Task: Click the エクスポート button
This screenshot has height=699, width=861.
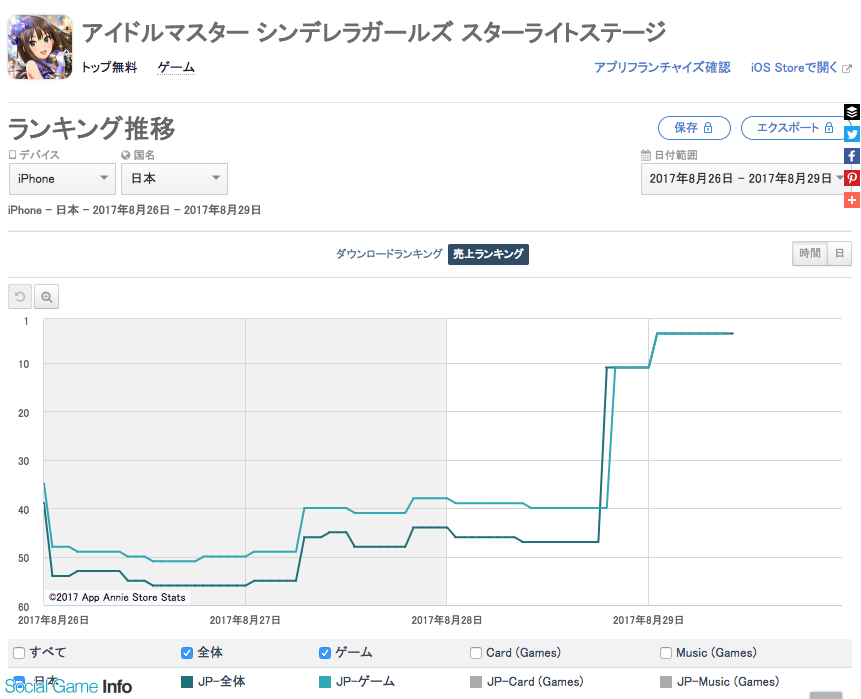Action: (x=795, y=128)
